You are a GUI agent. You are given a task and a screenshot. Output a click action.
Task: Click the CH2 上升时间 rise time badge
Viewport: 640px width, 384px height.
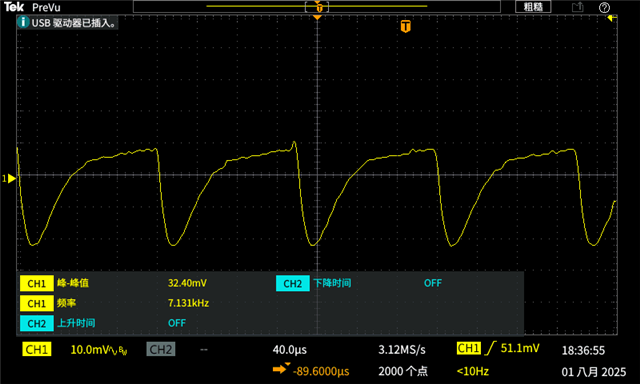(36, 323)
